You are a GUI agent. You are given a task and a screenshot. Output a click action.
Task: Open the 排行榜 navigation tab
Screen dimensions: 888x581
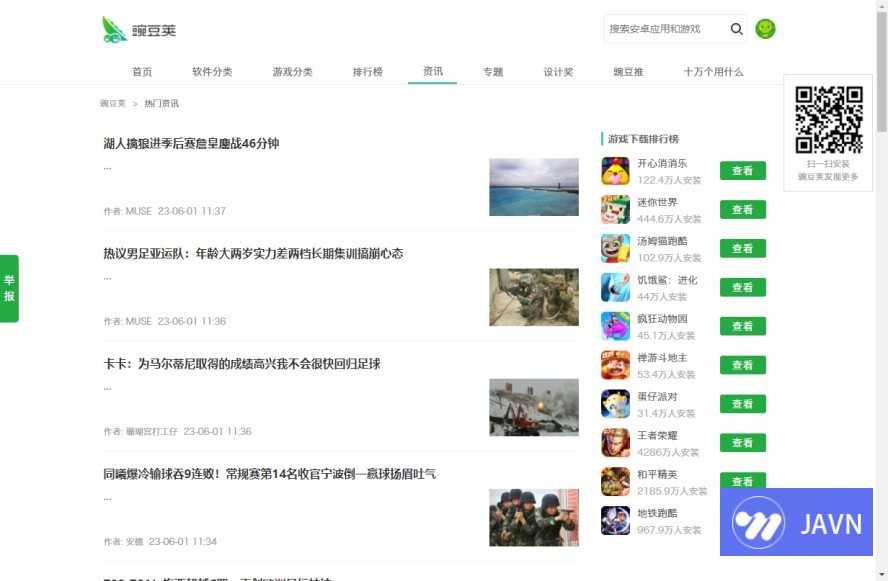pos(368,72)
